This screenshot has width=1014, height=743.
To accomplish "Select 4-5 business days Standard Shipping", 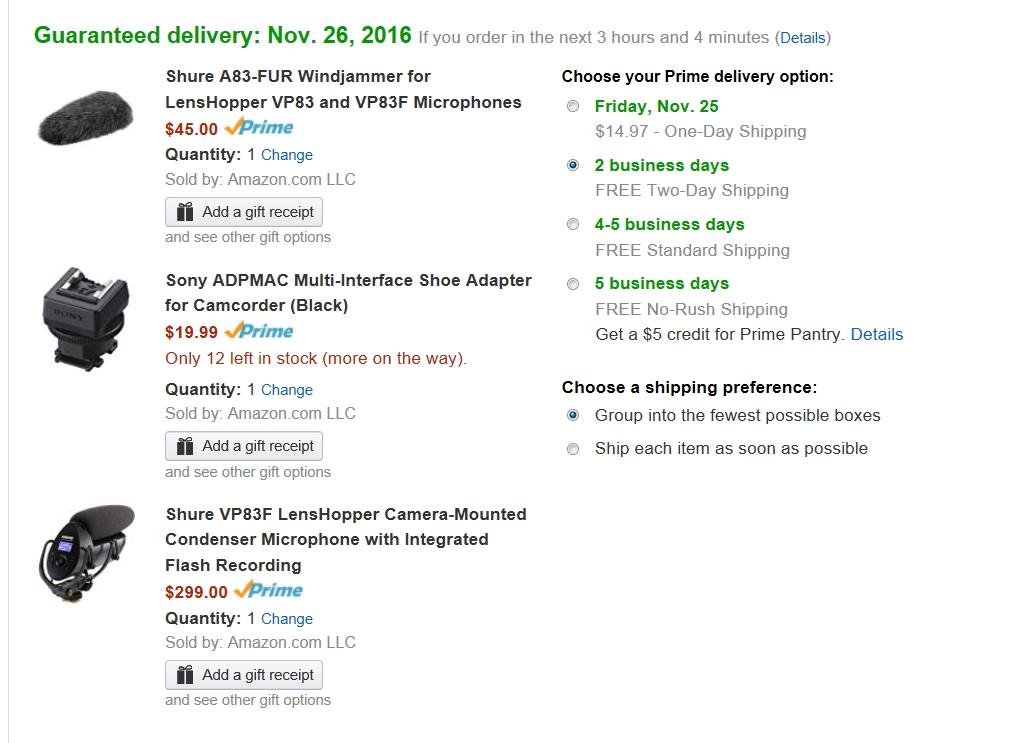I will 573,224.
